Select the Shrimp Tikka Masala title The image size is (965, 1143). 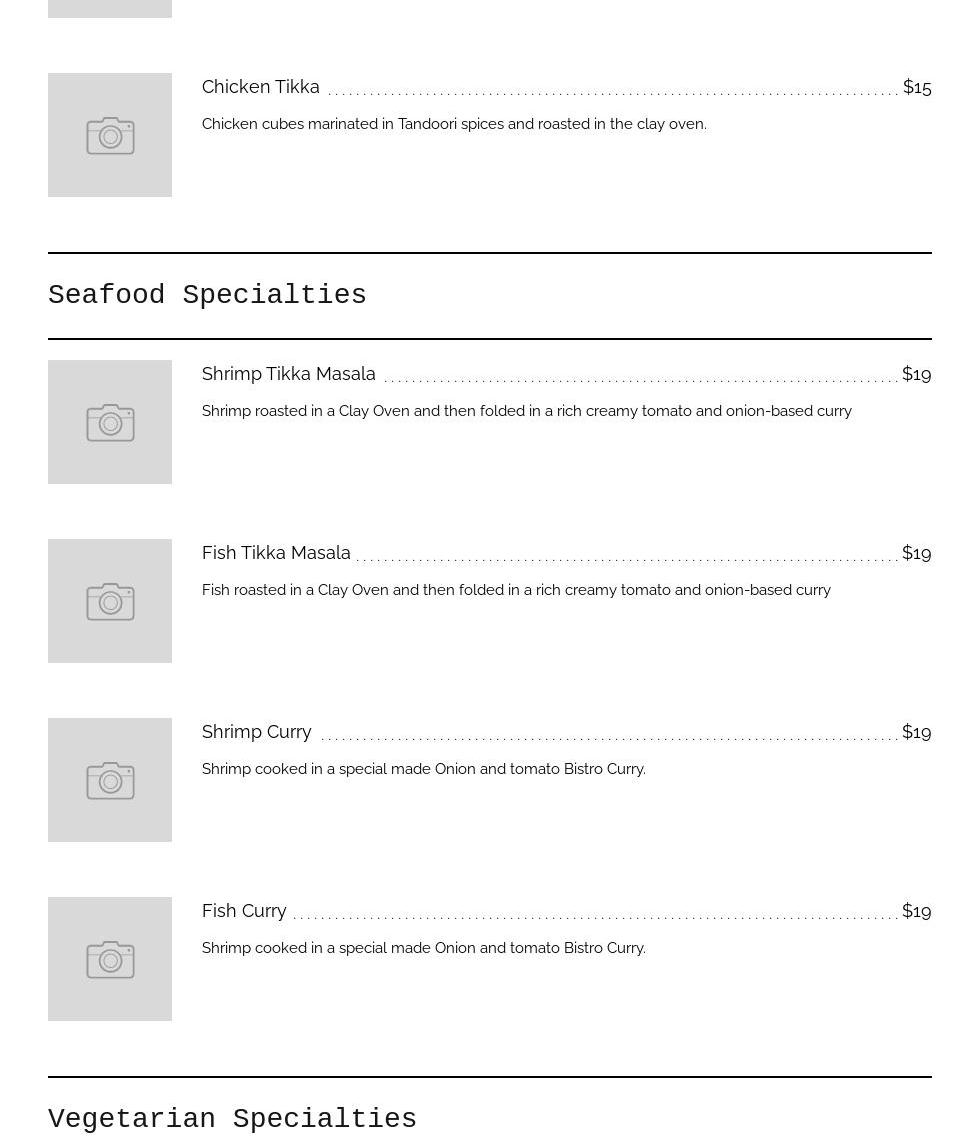pos(289,374)
